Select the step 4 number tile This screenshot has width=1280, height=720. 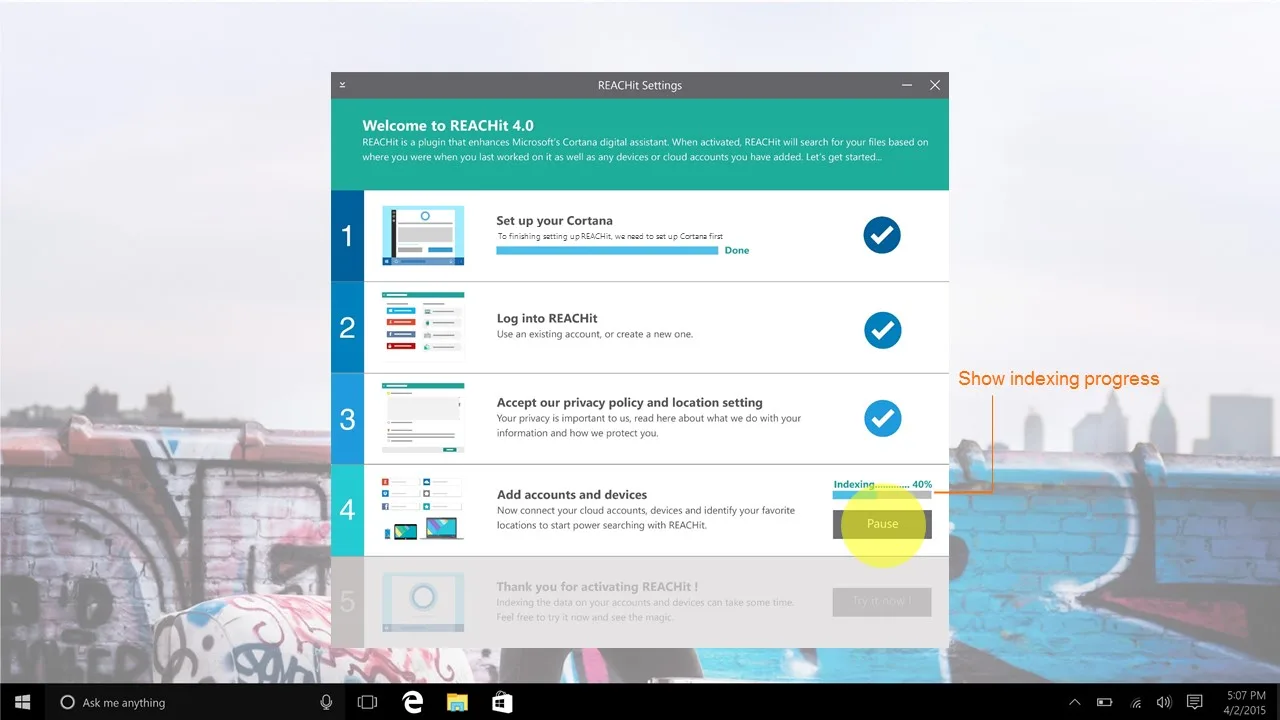pyautogui.click(x=347, y=510)
